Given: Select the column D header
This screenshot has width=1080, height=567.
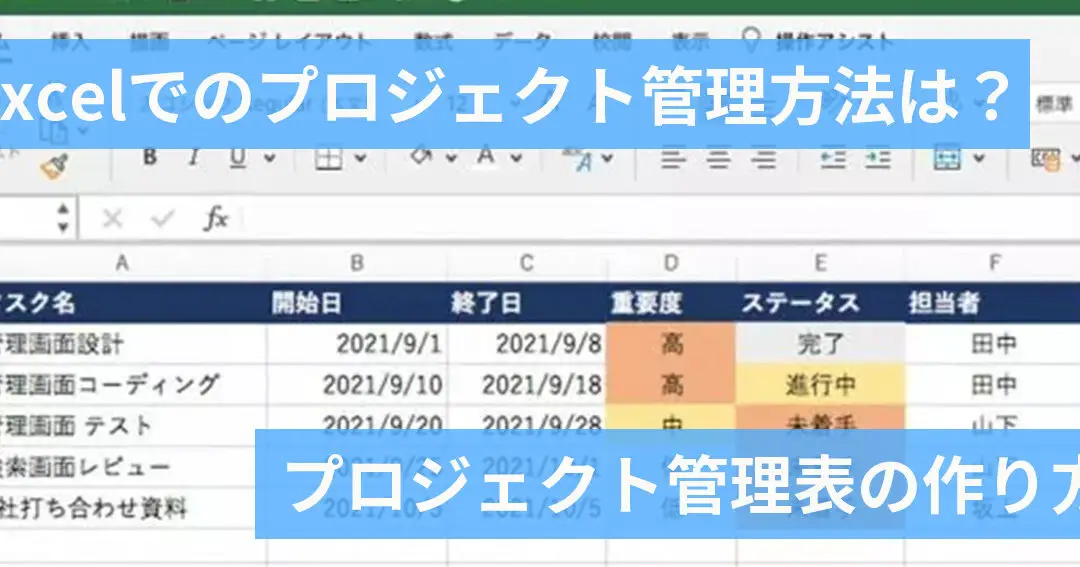Looking at the screenshot, I should [x=671, y=263].
